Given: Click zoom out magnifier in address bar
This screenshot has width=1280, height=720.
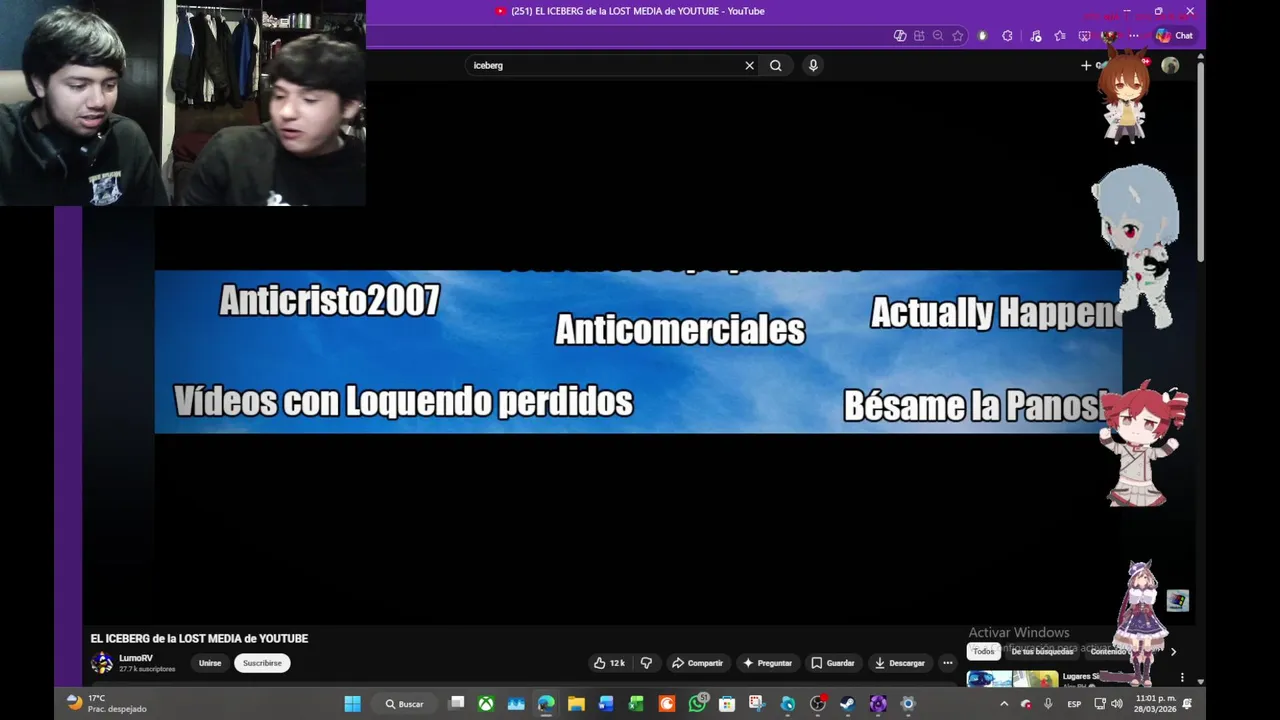Looking at the screenshot, I should pos(938,36).
